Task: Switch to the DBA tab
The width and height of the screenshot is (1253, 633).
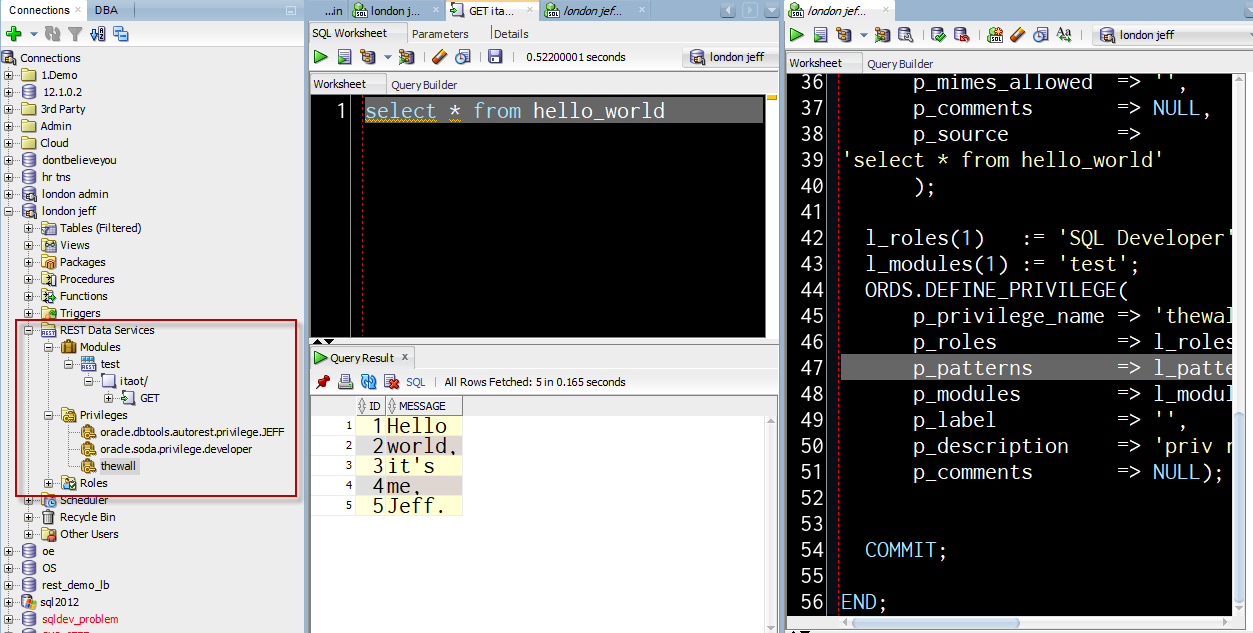Action: [106, 10]
